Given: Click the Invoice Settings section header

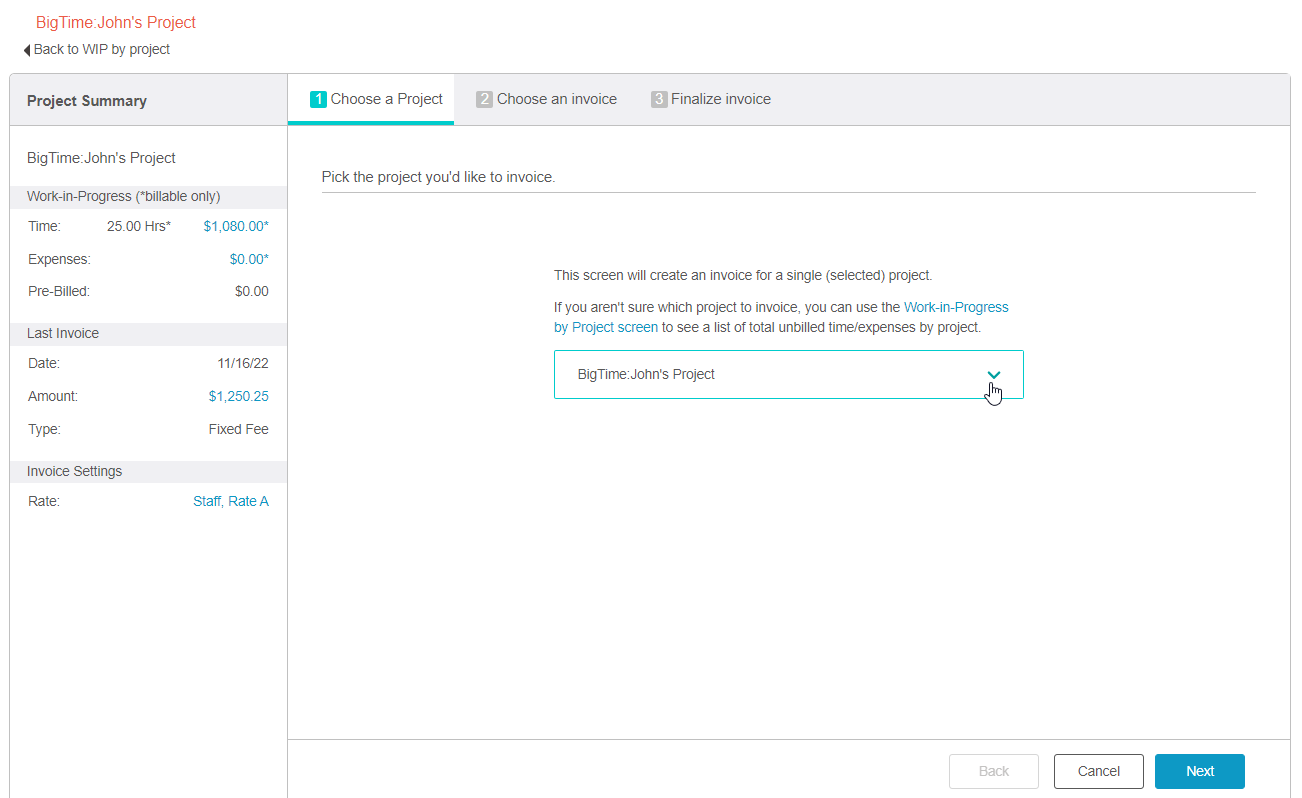Looking at the screenshot, I should point(148,471).
